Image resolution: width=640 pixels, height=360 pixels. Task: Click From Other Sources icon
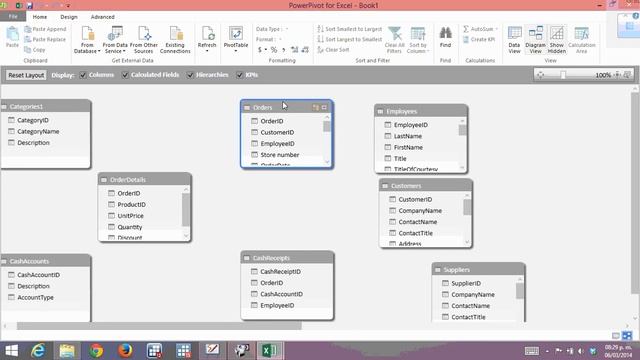pyautogui.click(x=144, y=33)
